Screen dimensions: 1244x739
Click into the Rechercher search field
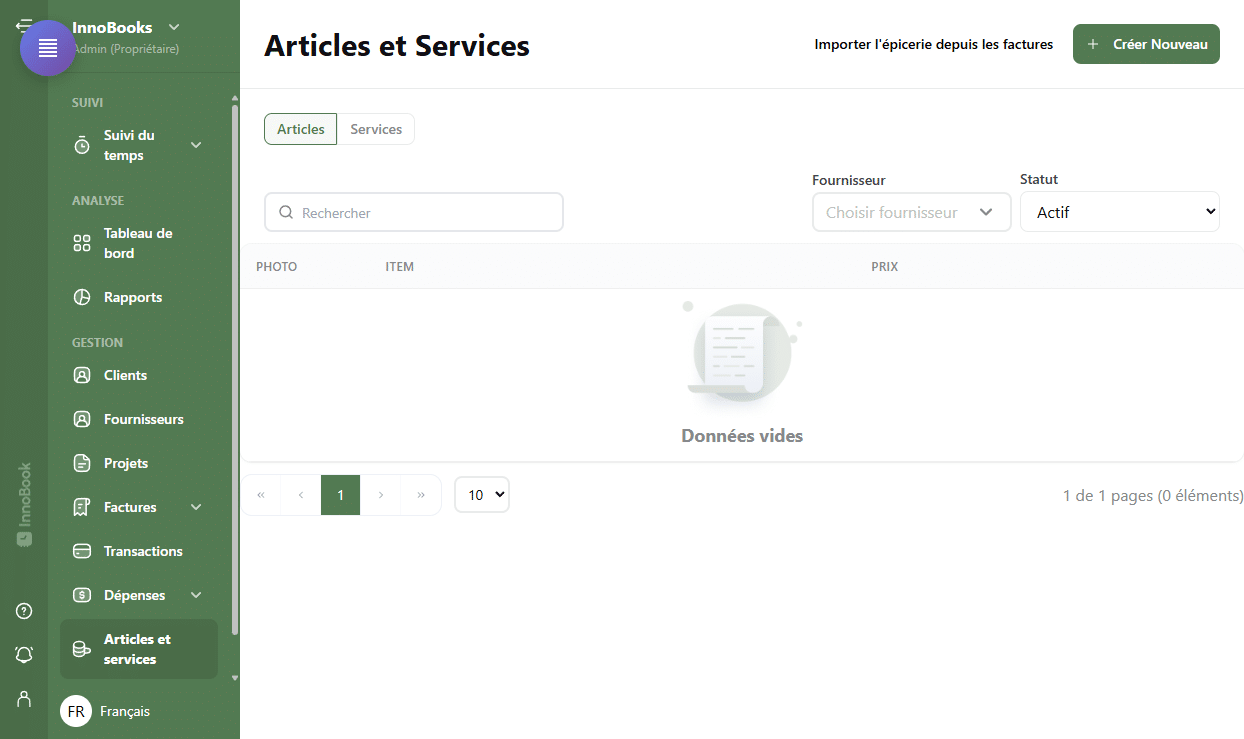(x=414, y=212)
